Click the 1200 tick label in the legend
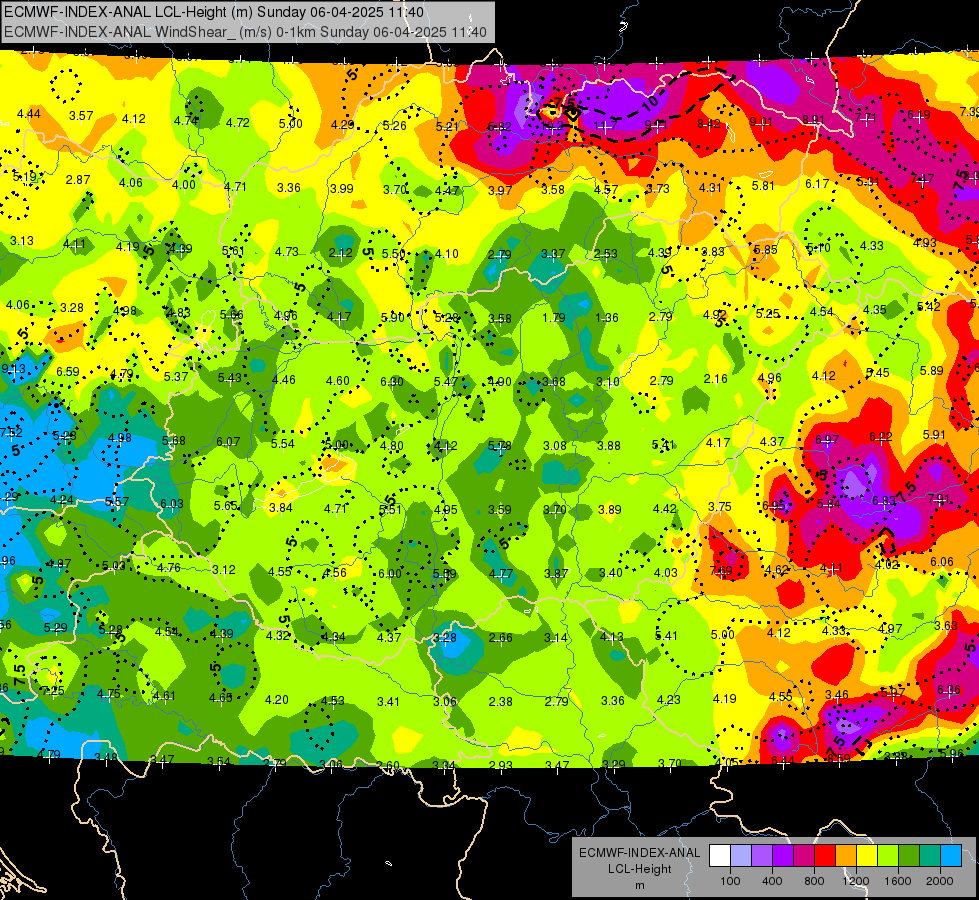 856,881
